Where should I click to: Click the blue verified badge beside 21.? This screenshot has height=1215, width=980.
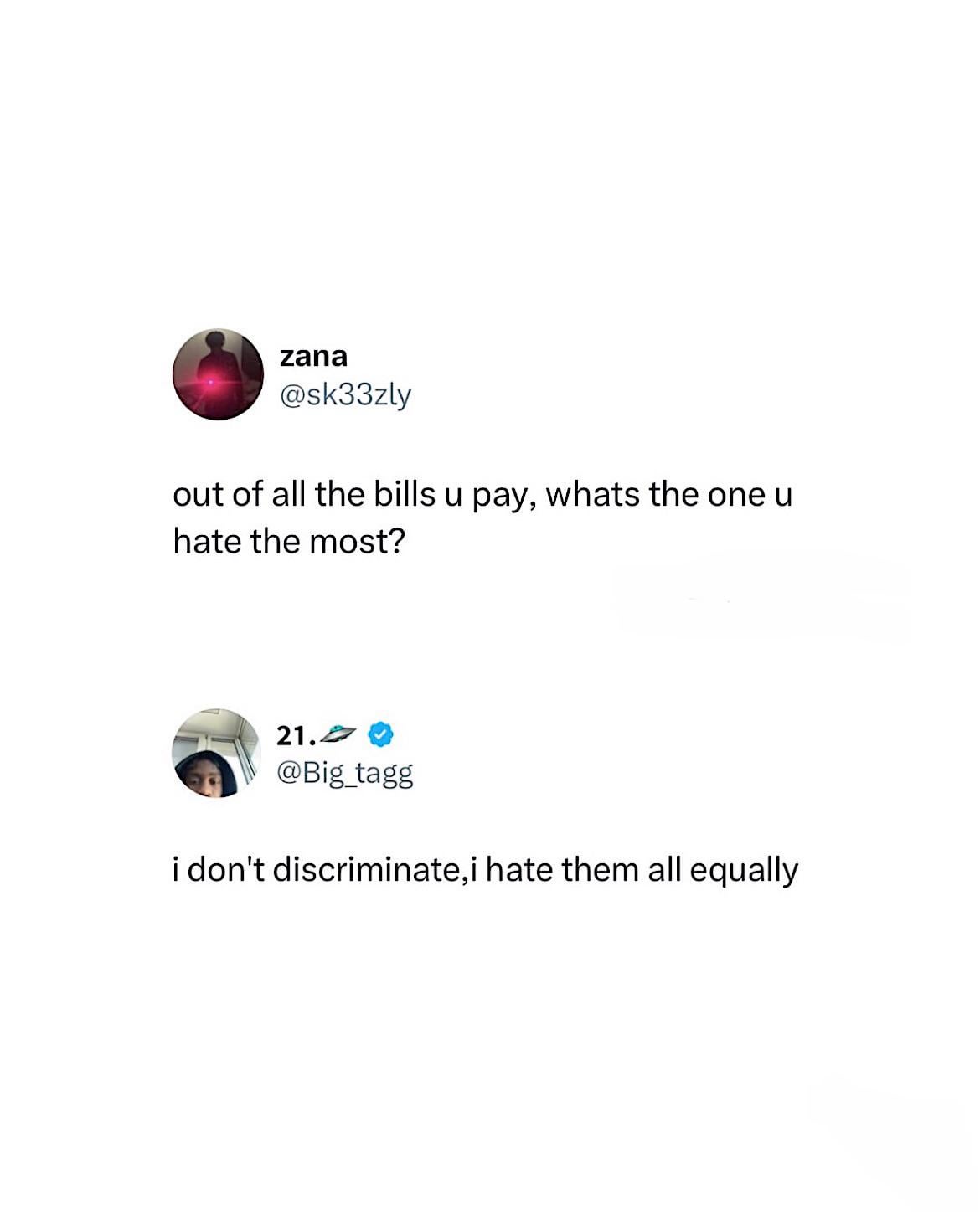[380, 735]
